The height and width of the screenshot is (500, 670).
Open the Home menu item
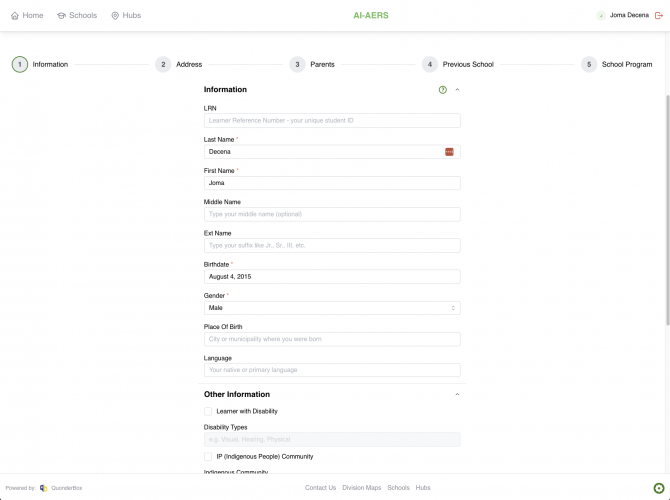(27, 15)
